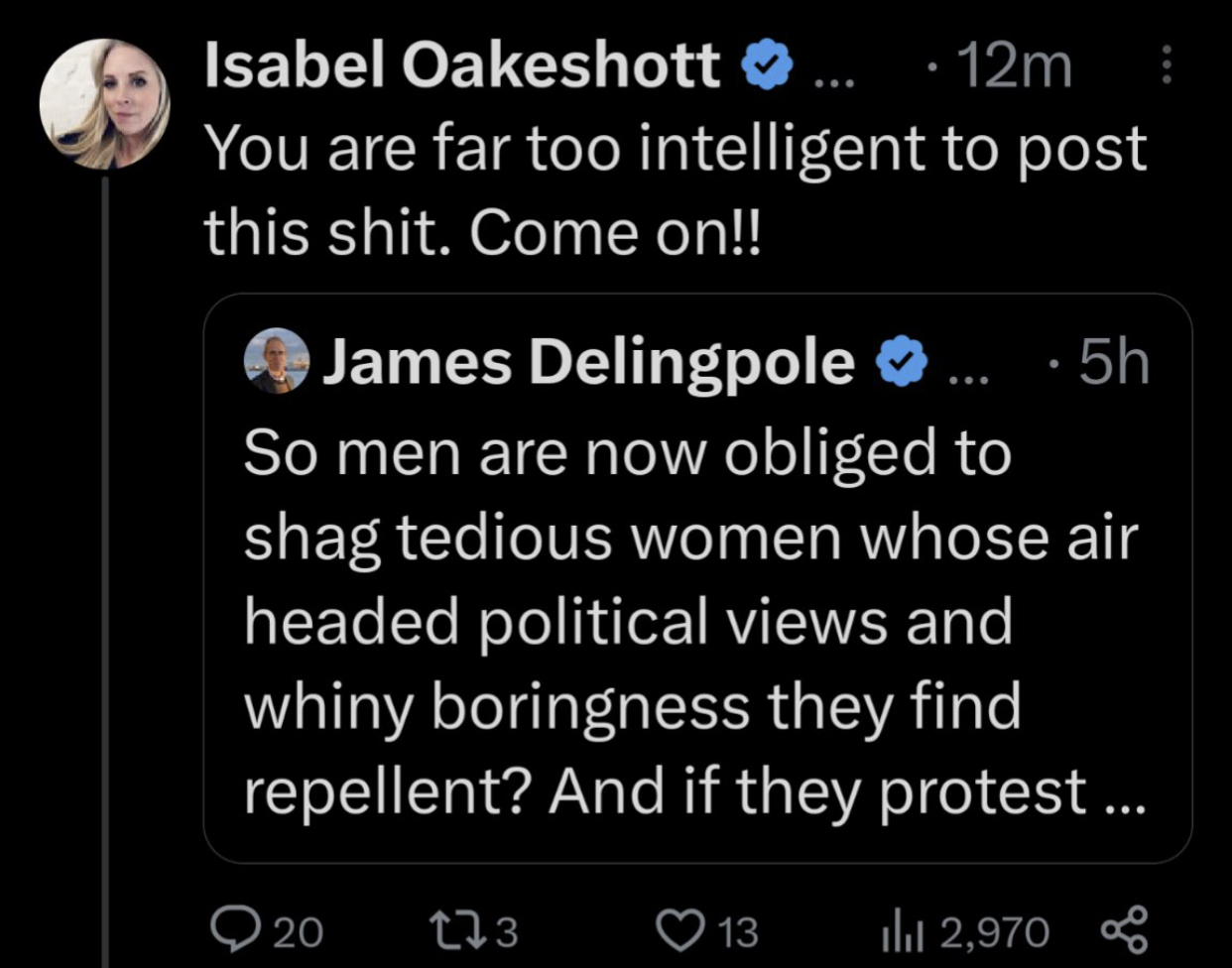Click the share icon on the post
Screen dimensions: 1232x968
tap(1124, 930)
